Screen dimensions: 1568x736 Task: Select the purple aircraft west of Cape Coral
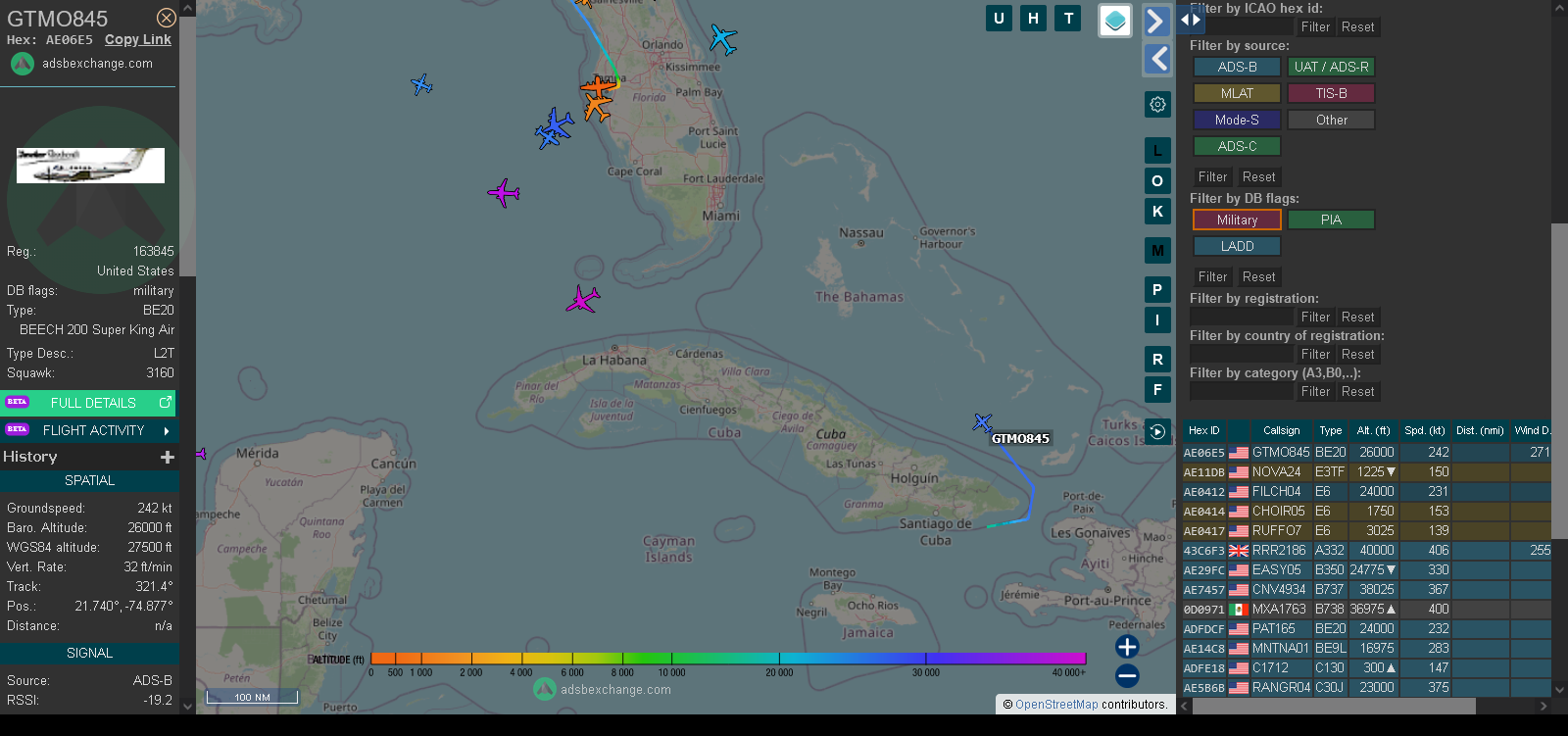[x=504, y=192]
